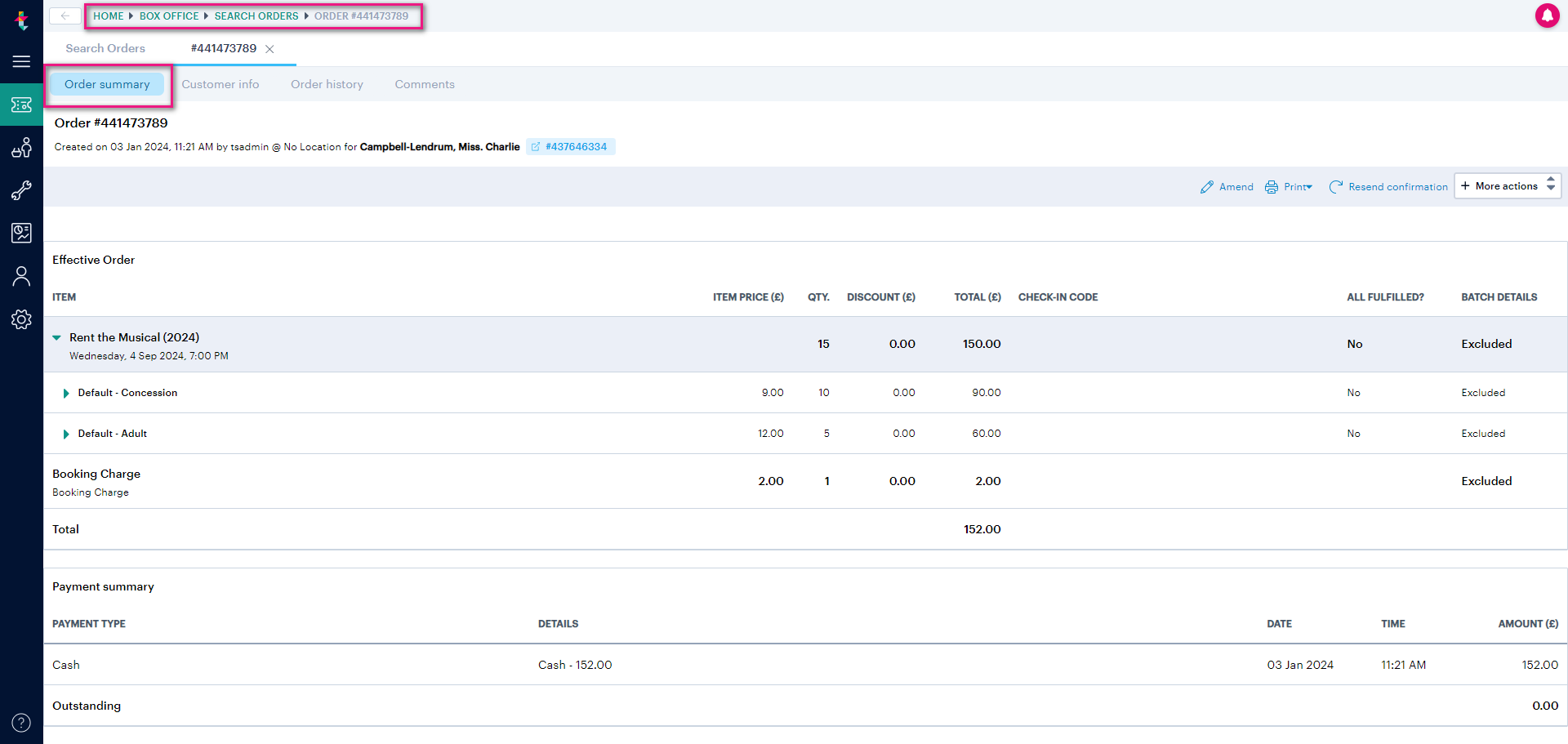Open admin tools via the wrench icon
This screenshot has height=744, width=1568.
21,190
